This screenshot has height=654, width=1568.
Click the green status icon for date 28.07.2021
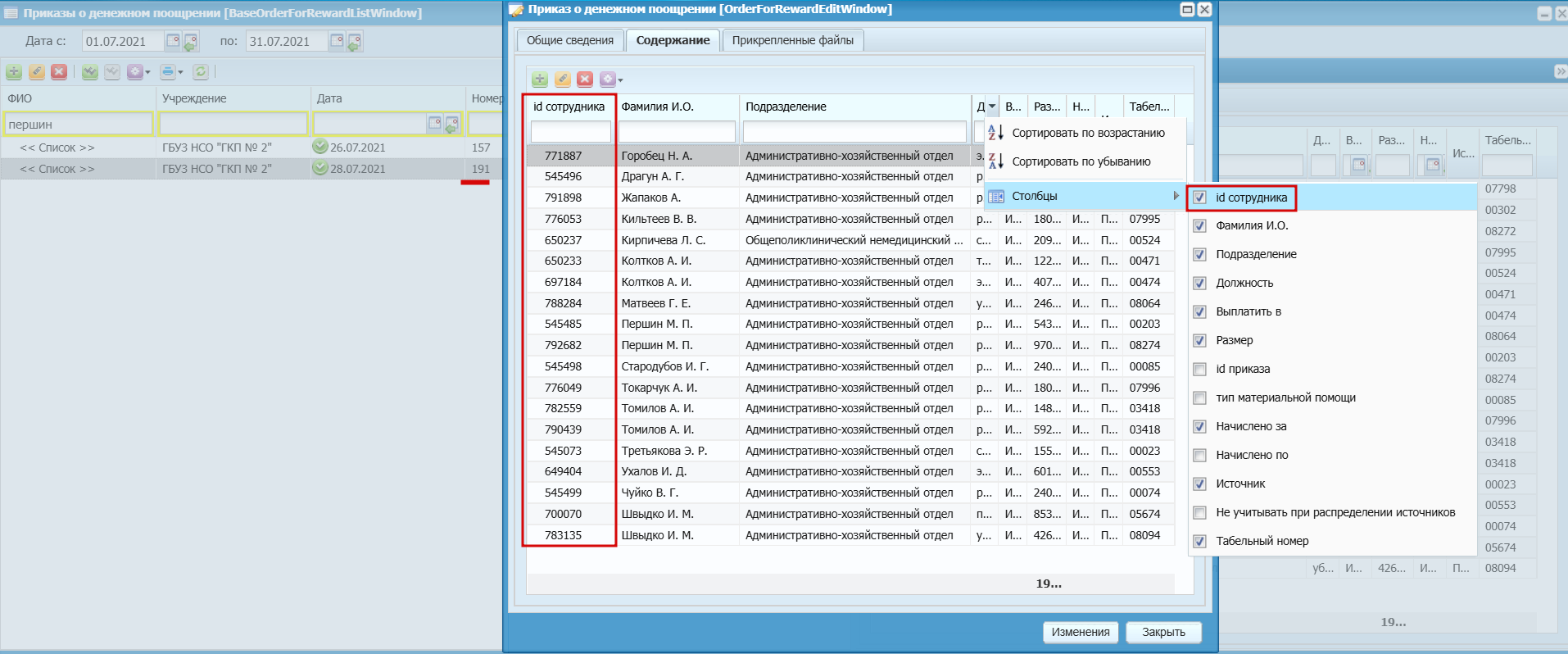(x=320, y=168)
